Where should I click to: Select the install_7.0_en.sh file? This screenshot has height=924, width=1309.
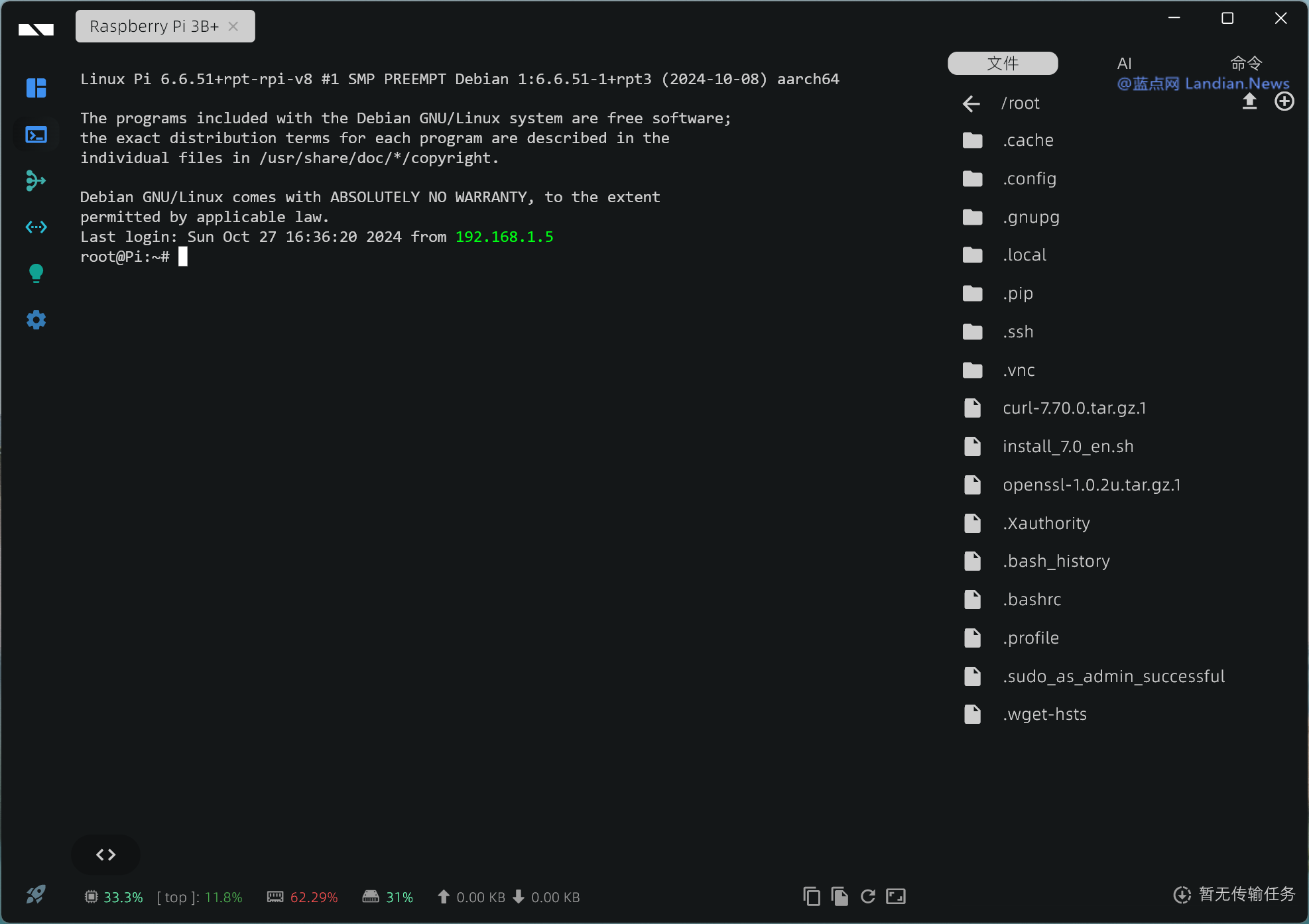[x=1068, y=447]
